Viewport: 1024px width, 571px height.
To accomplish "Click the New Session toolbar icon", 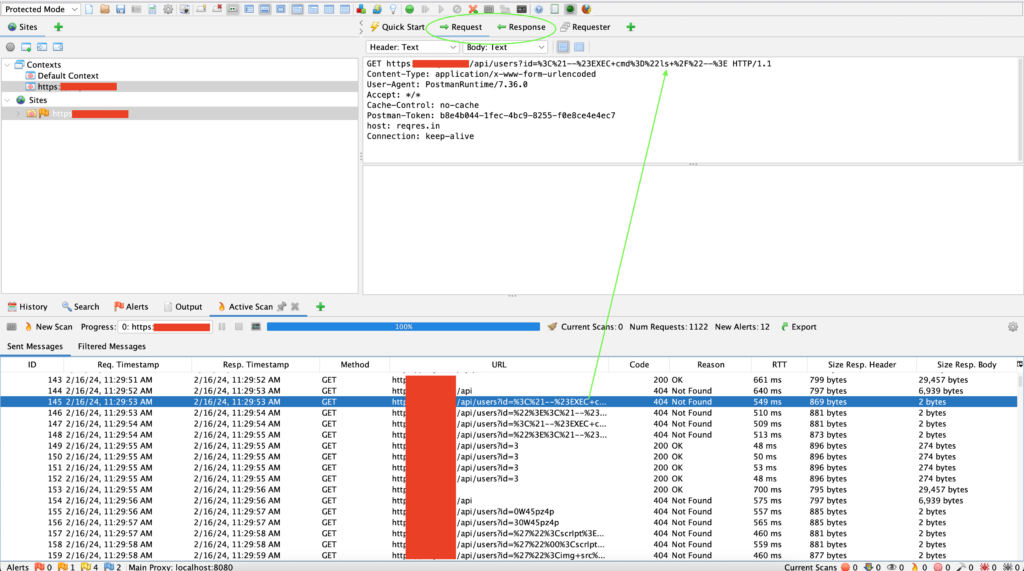I will tap(89, 9).
